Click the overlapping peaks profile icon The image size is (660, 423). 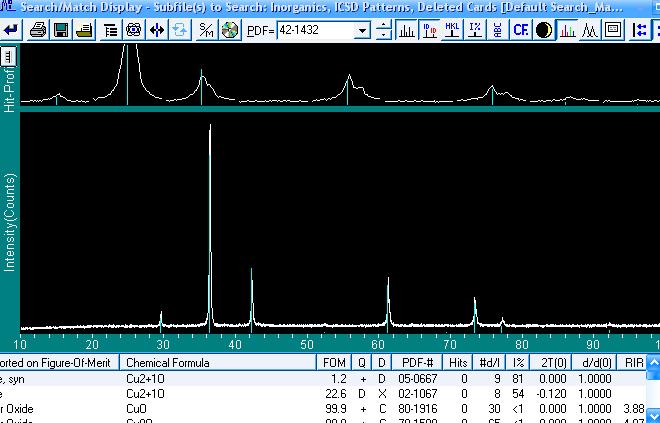(x=591, y=30)
